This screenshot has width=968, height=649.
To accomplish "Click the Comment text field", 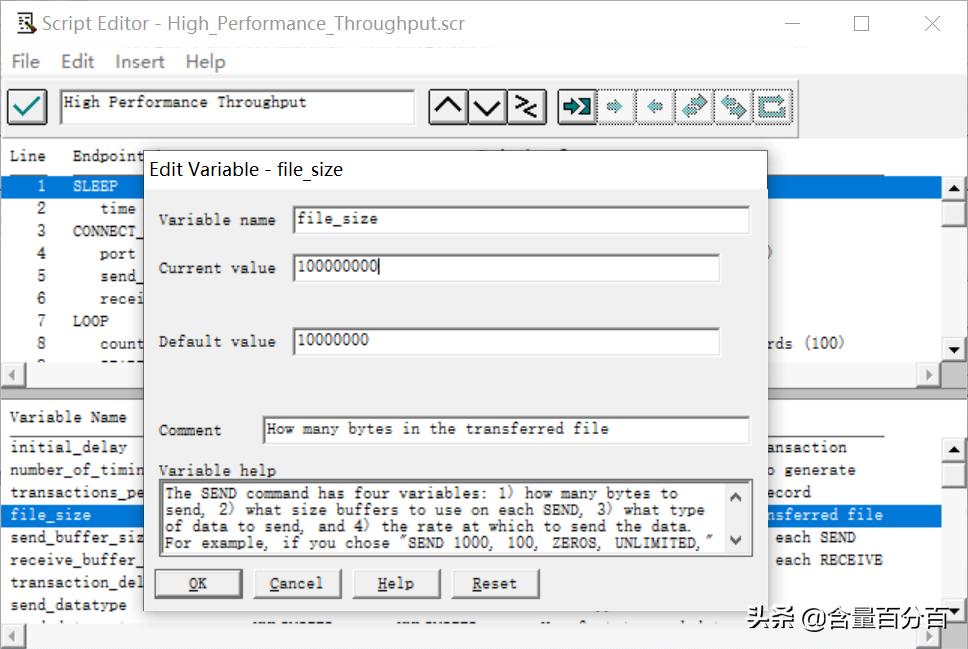I will (x=506, y=430).
